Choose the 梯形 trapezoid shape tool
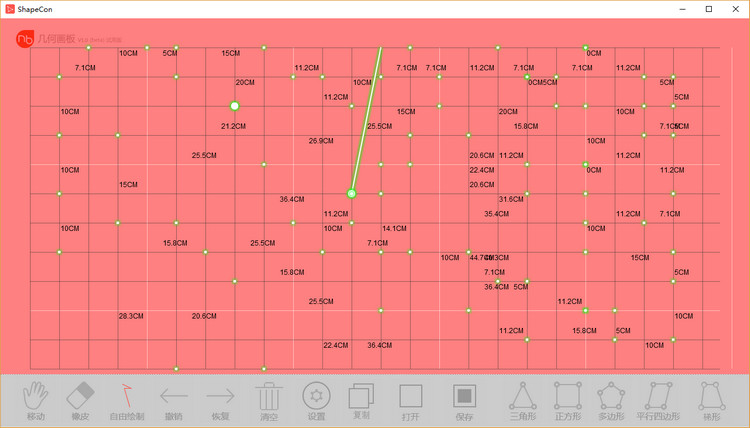 (x=712, y=401)
